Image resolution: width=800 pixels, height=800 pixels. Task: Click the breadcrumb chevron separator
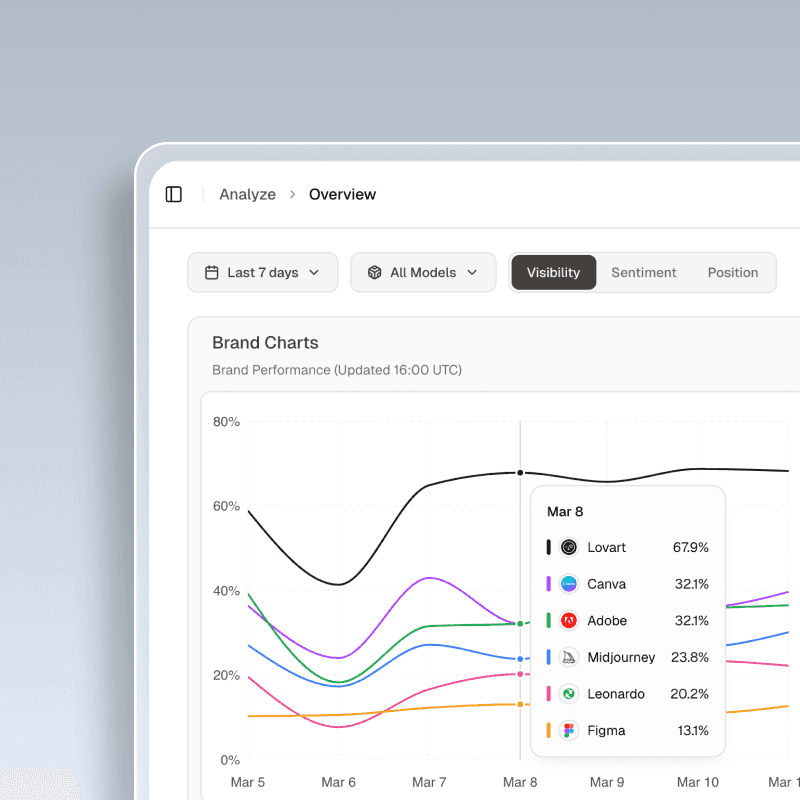(292, 194)
